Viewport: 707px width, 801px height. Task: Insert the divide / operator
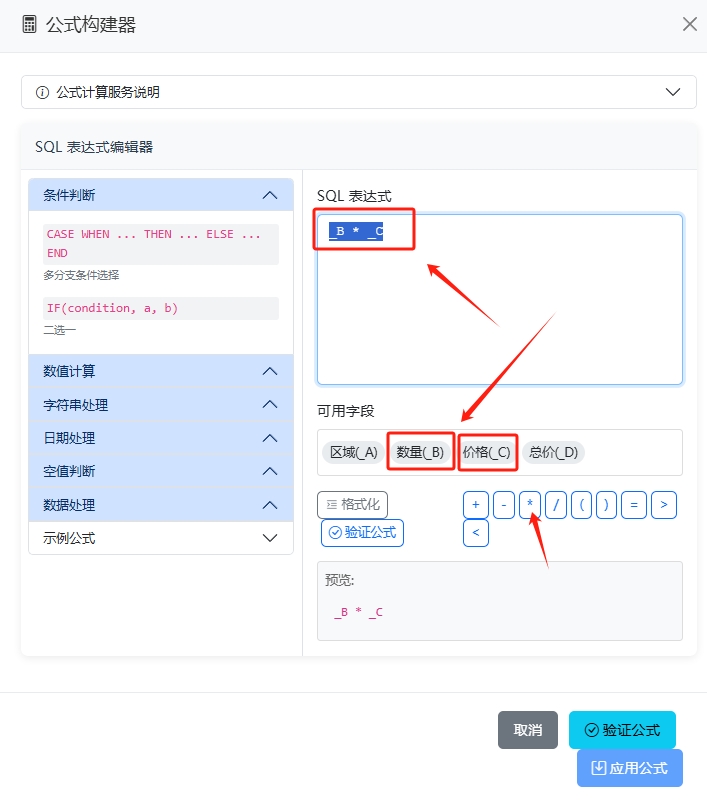pyautogui.click(x=556, y=505)
